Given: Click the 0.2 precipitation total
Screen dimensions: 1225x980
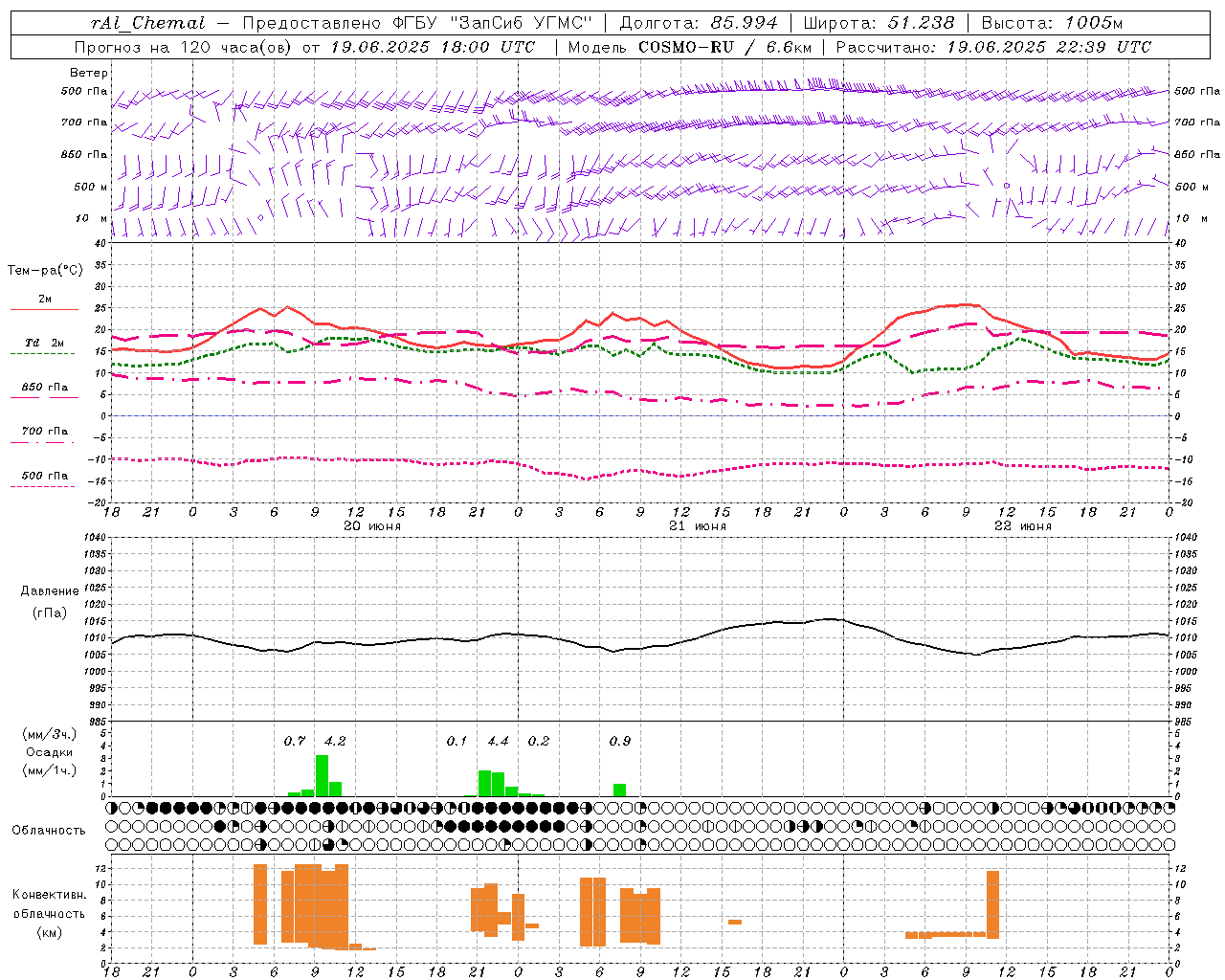Looking at the screenshot, I should click(539, 741).
